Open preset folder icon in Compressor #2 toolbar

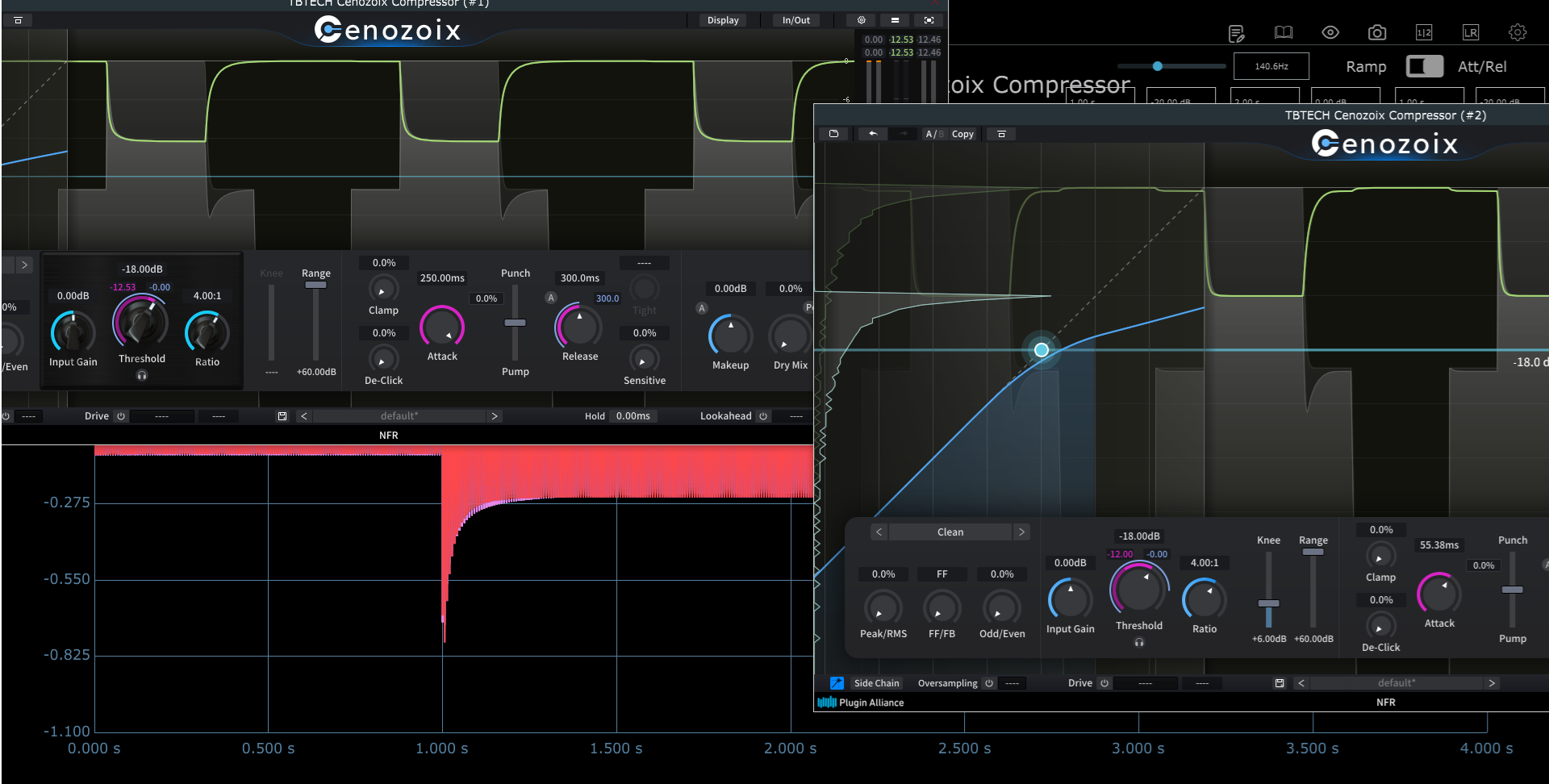click(x=834, y=134)
